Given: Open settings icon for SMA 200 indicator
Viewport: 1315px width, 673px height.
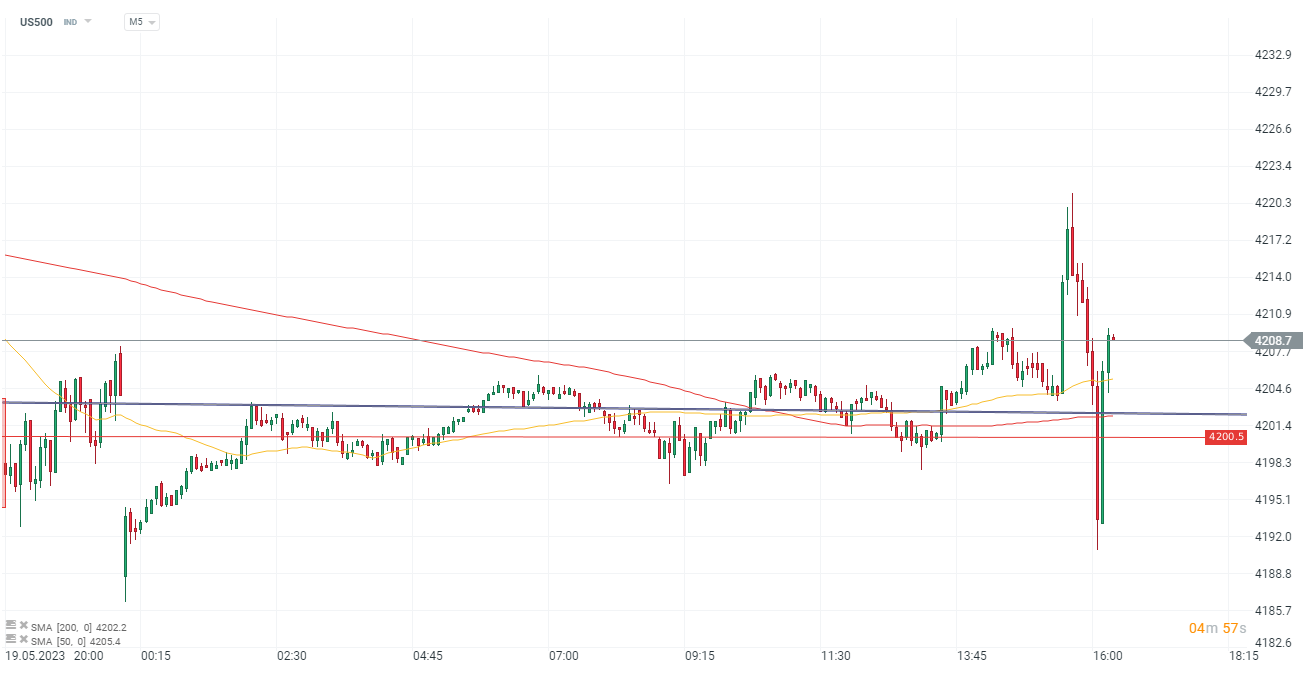Looking at the screenshot, I should click(10, 625).
